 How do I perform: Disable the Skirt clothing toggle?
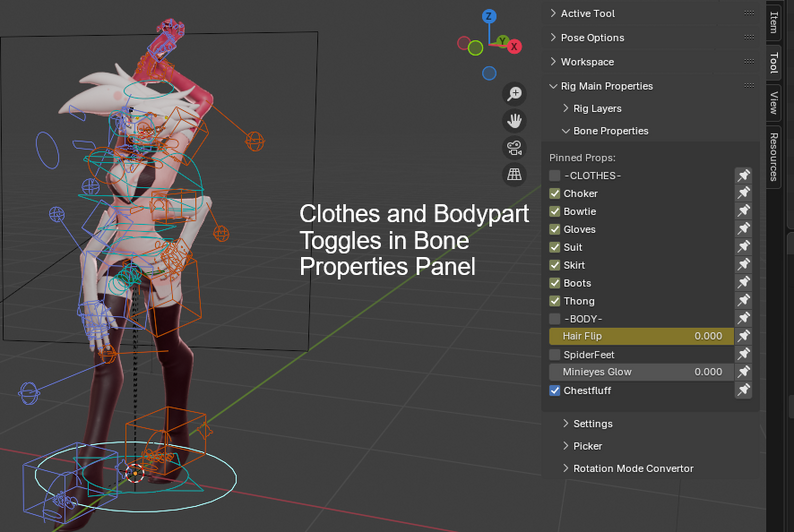554,265
